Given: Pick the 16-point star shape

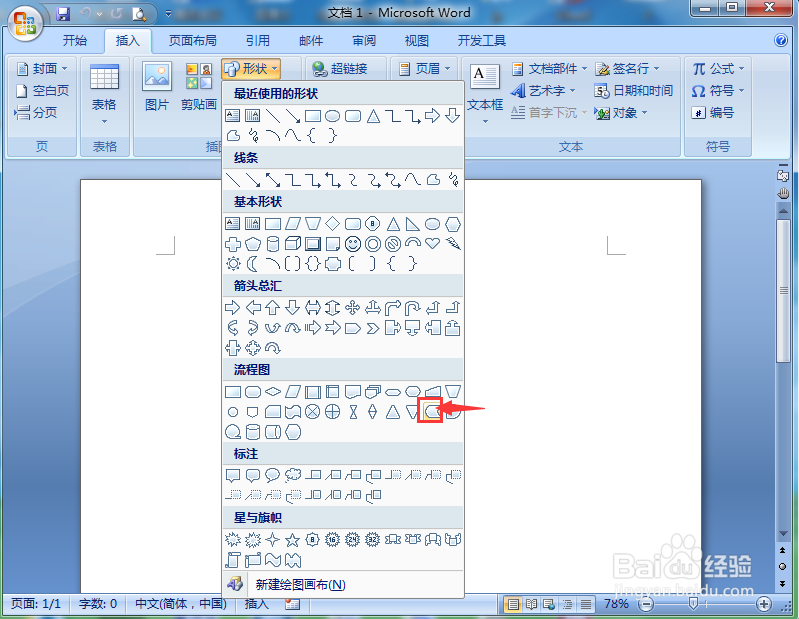Looking at the screenshot, I should coord(332,540).
